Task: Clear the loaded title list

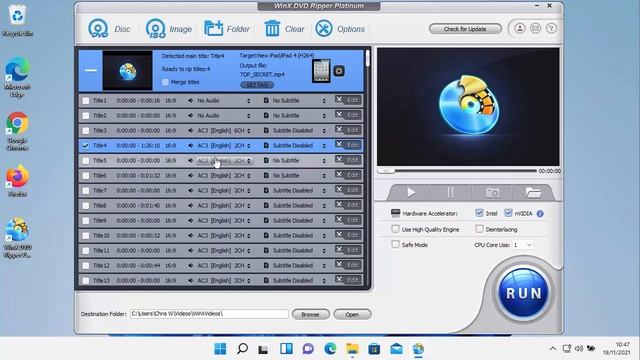Action: pos(284,29)
